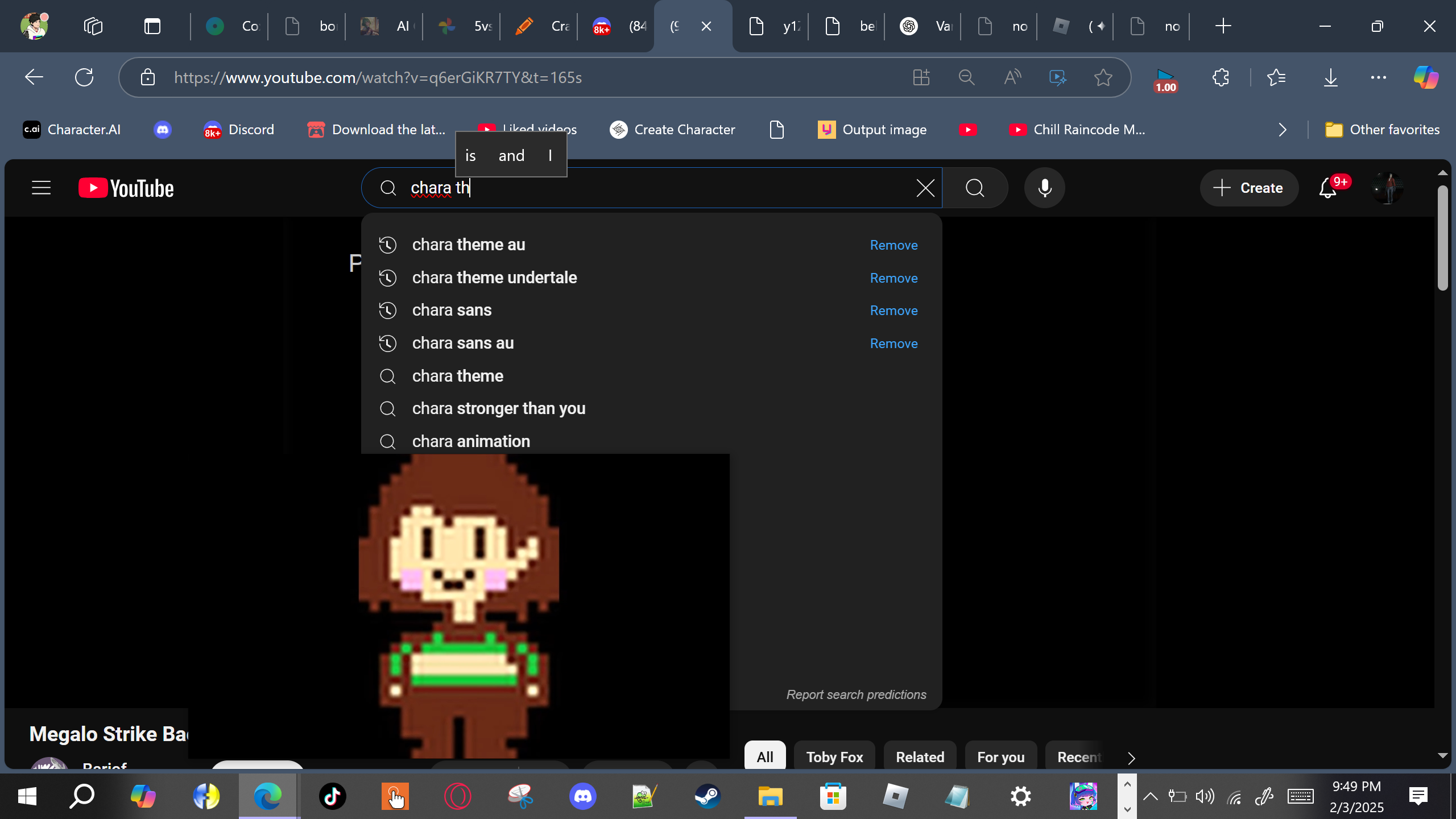Open the YouTube guide hamburger menu
The image size is (1456, 819).
pos(41,188)
